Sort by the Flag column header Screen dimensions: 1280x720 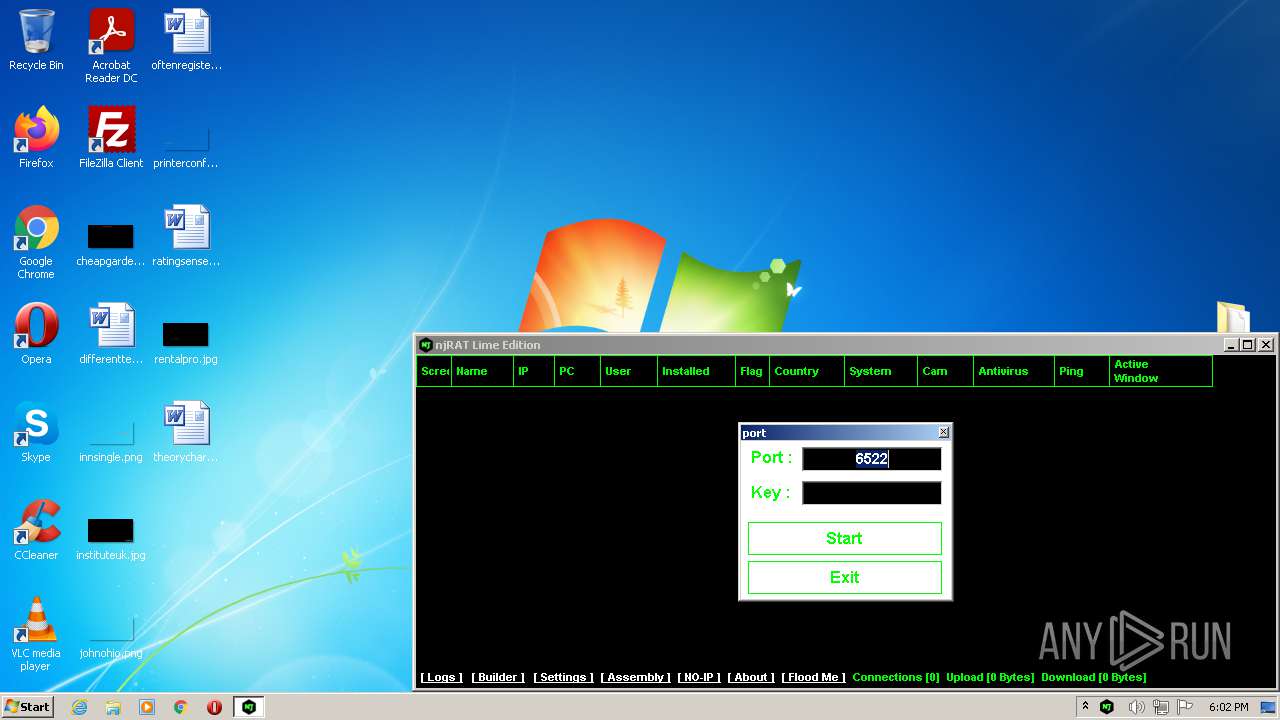pos(752,371)
